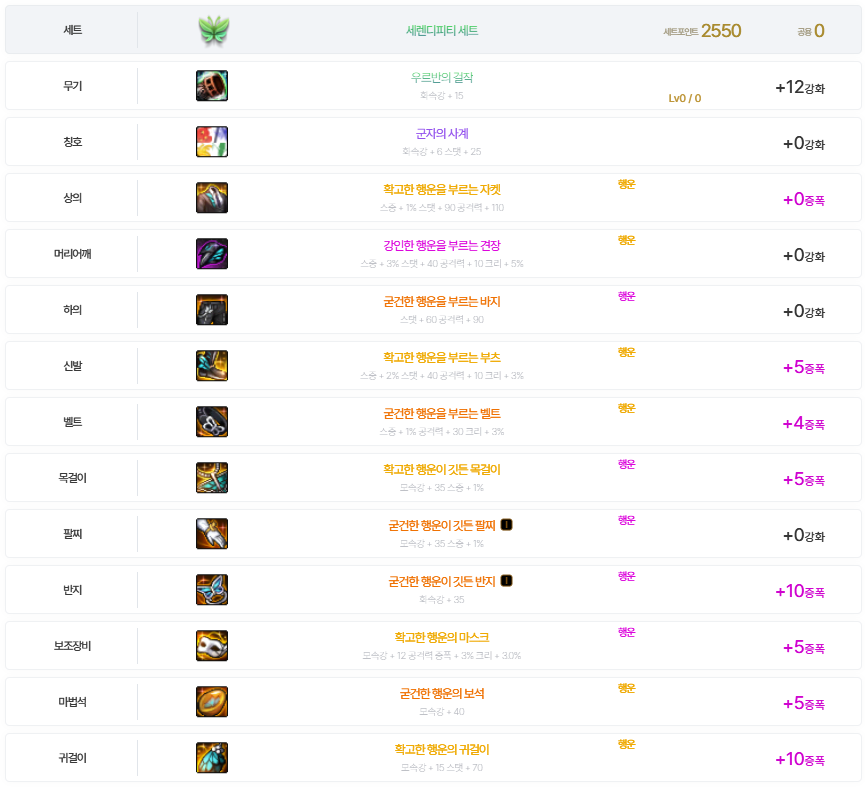Open the 보조장비 mask item icon
This screenshot has height=794, width=865.
click(x=212, y=646)
